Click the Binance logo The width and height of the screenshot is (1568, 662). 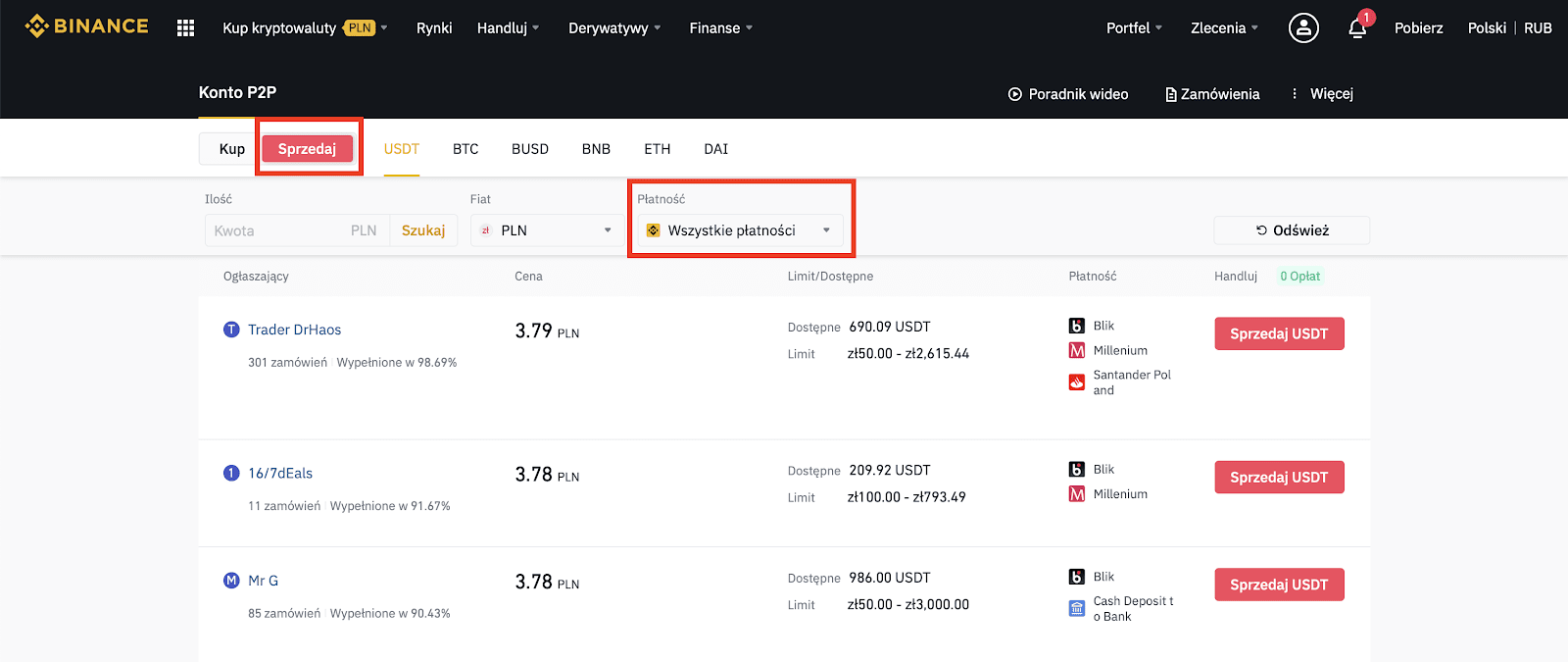(86, 26)
